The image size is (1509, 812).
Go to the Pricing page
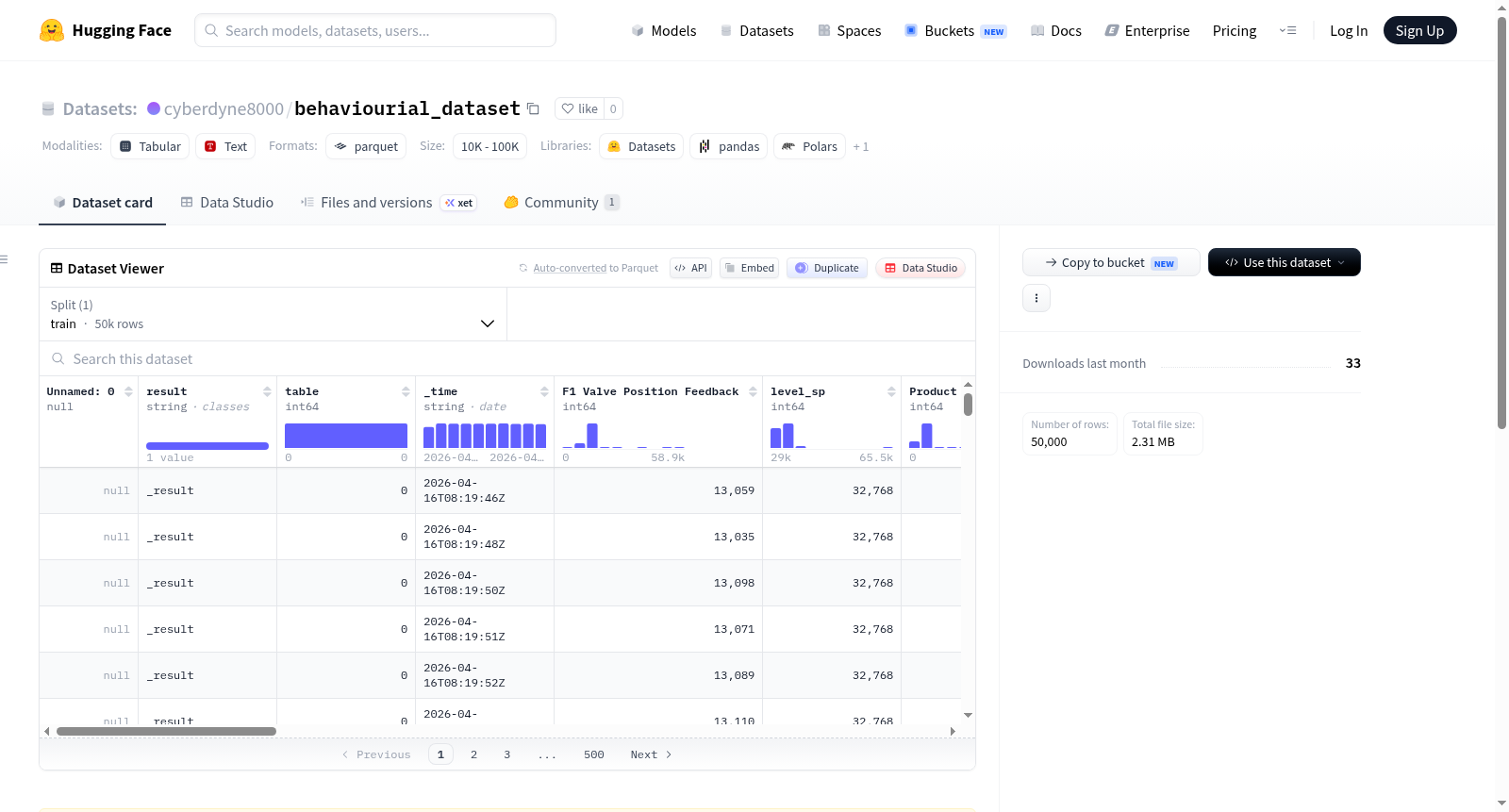click(x=1235, y=30)
